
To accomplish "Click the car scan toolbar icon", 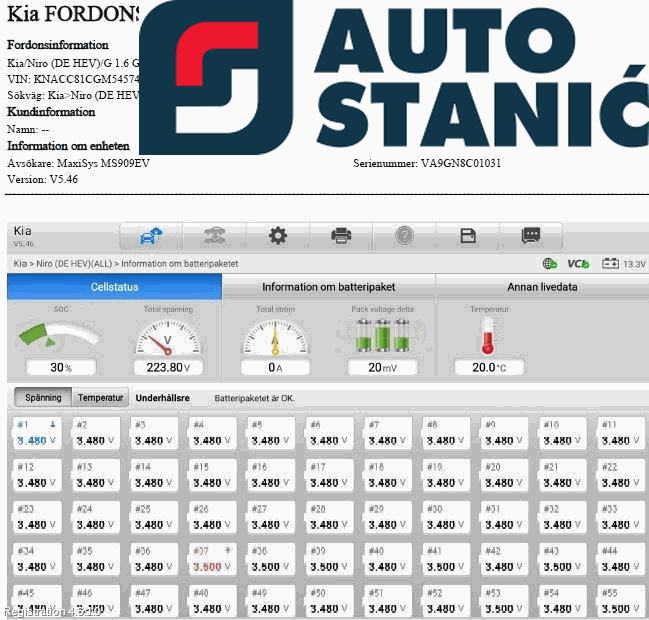I will pos(214,236).
